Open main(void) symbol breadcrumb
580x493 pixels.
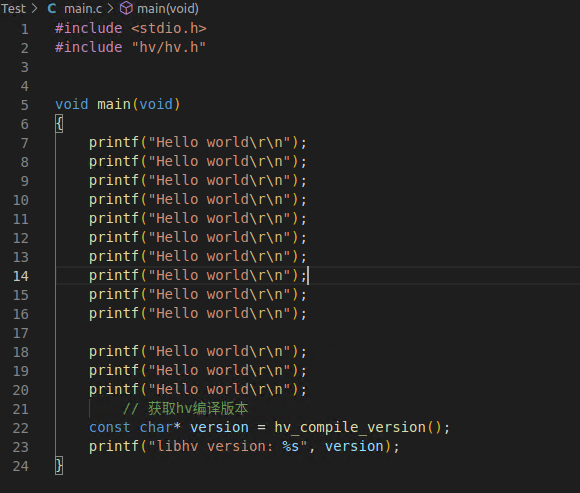pyautogui.click(x=168, y=8)
